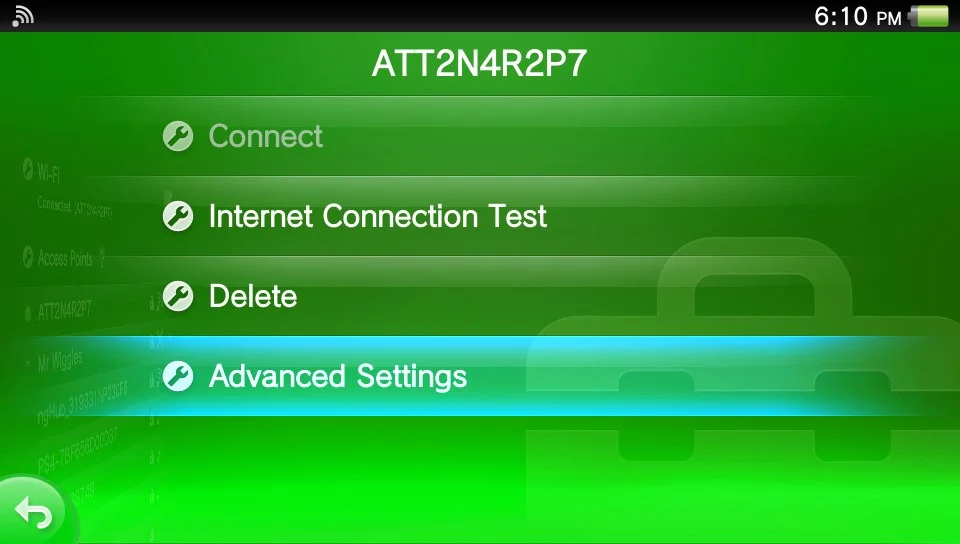The image size is (960, 544).
Task: Tap the faded wrench icon beside Access Points
Action: (28, 257)
